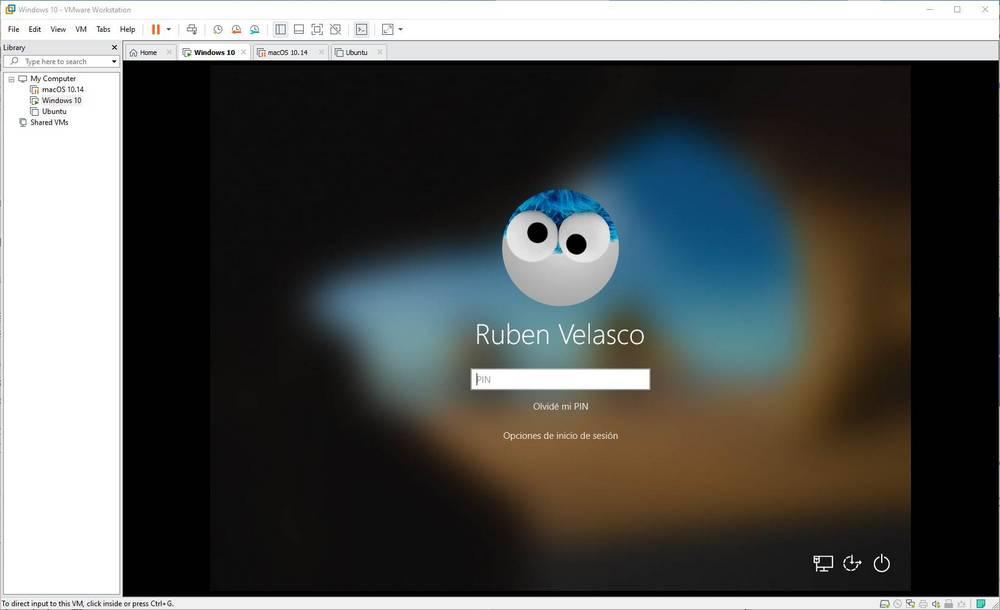Screen dimensions: 1000x610
Task: Open the power options dropdown arrow beside Pause
Action: tap(168, 29)
